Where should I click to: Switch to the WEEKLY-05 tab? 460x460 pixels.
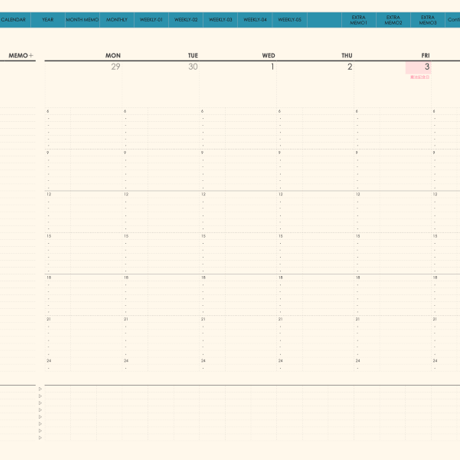coord(290,20)
